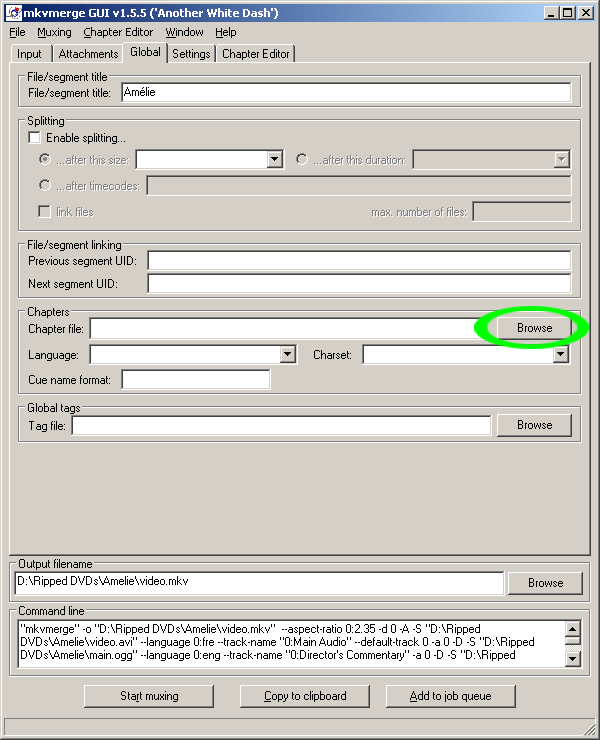Open the Help menu
This screenshot has width=600, height=740.
click(226, 32)
